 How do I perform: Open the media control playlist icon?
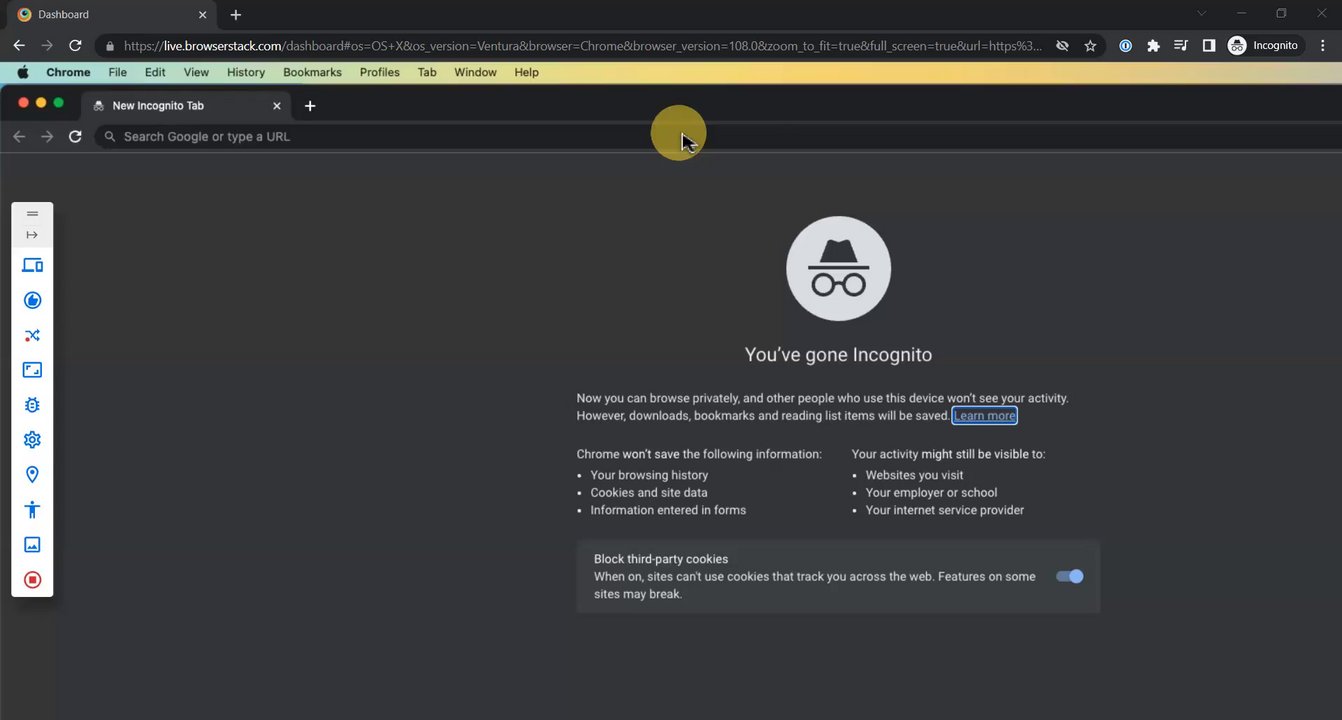pyautogui.click(x=1181, y=46)
